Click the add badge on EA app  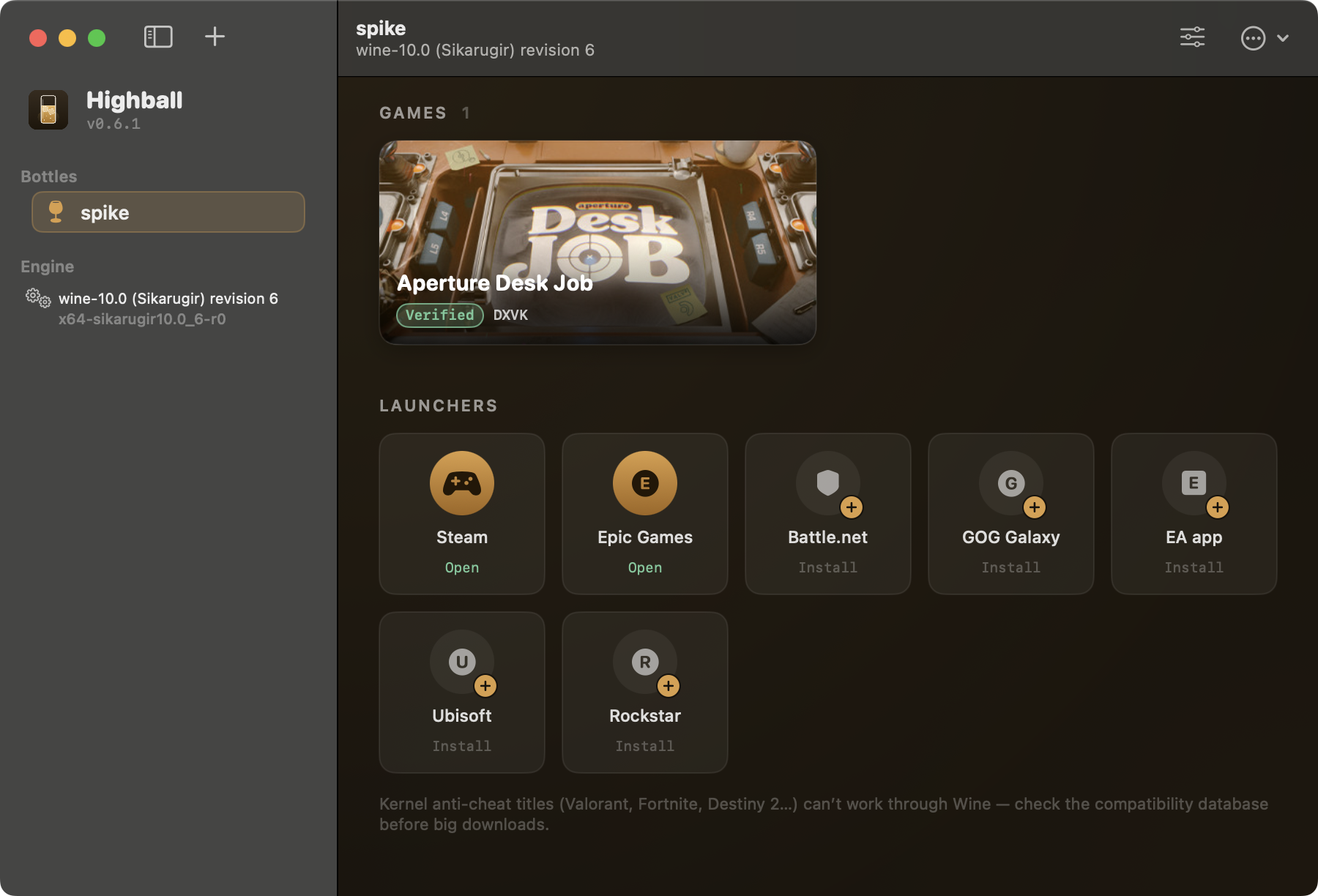[x=1217, y=507]
